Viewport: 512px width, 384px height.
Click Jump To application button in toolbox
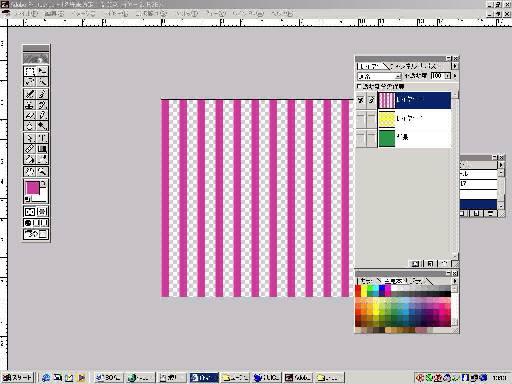click(36, 234)
